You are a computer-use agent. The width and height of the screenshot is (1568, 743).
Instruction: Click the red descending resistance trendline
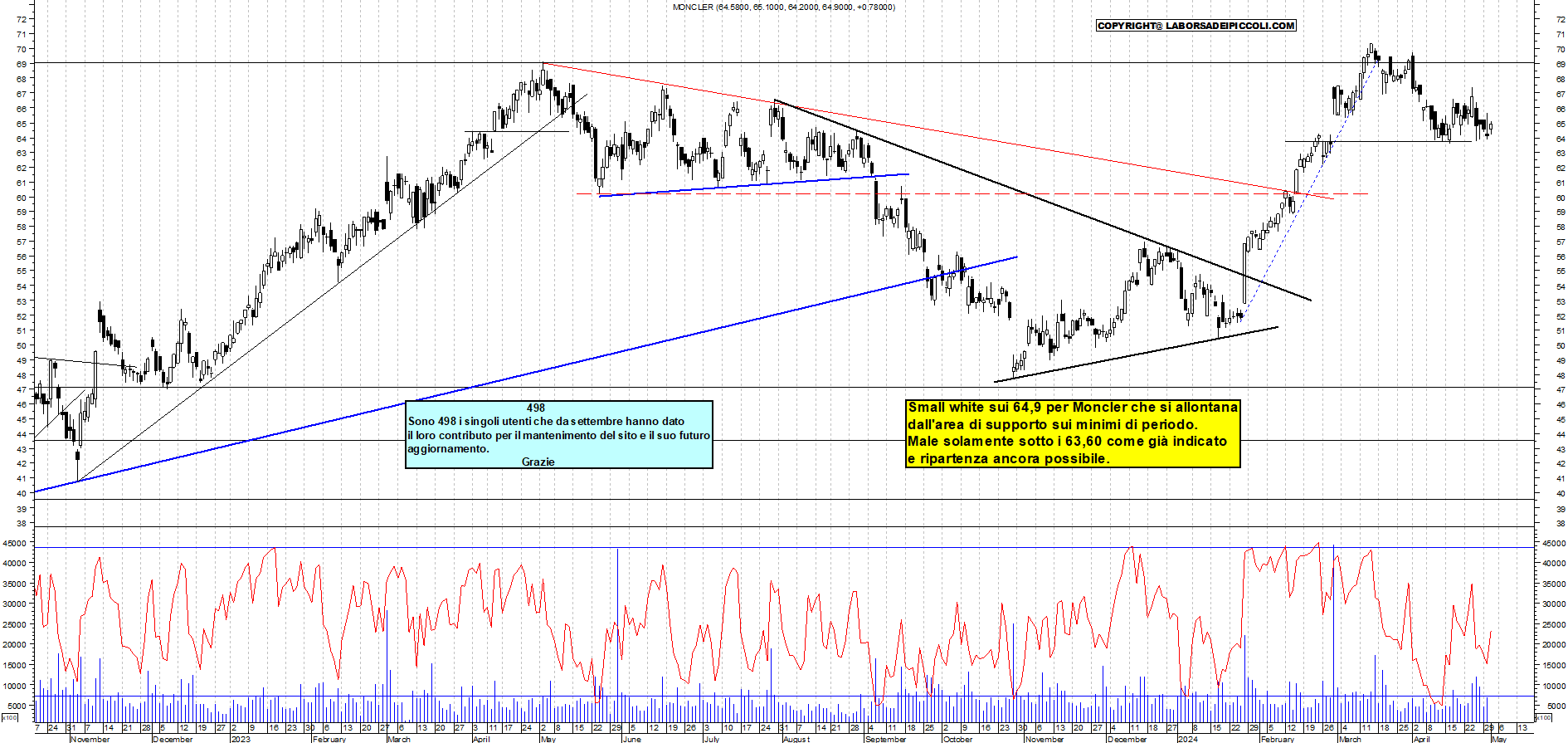click(x=937, y=130)
